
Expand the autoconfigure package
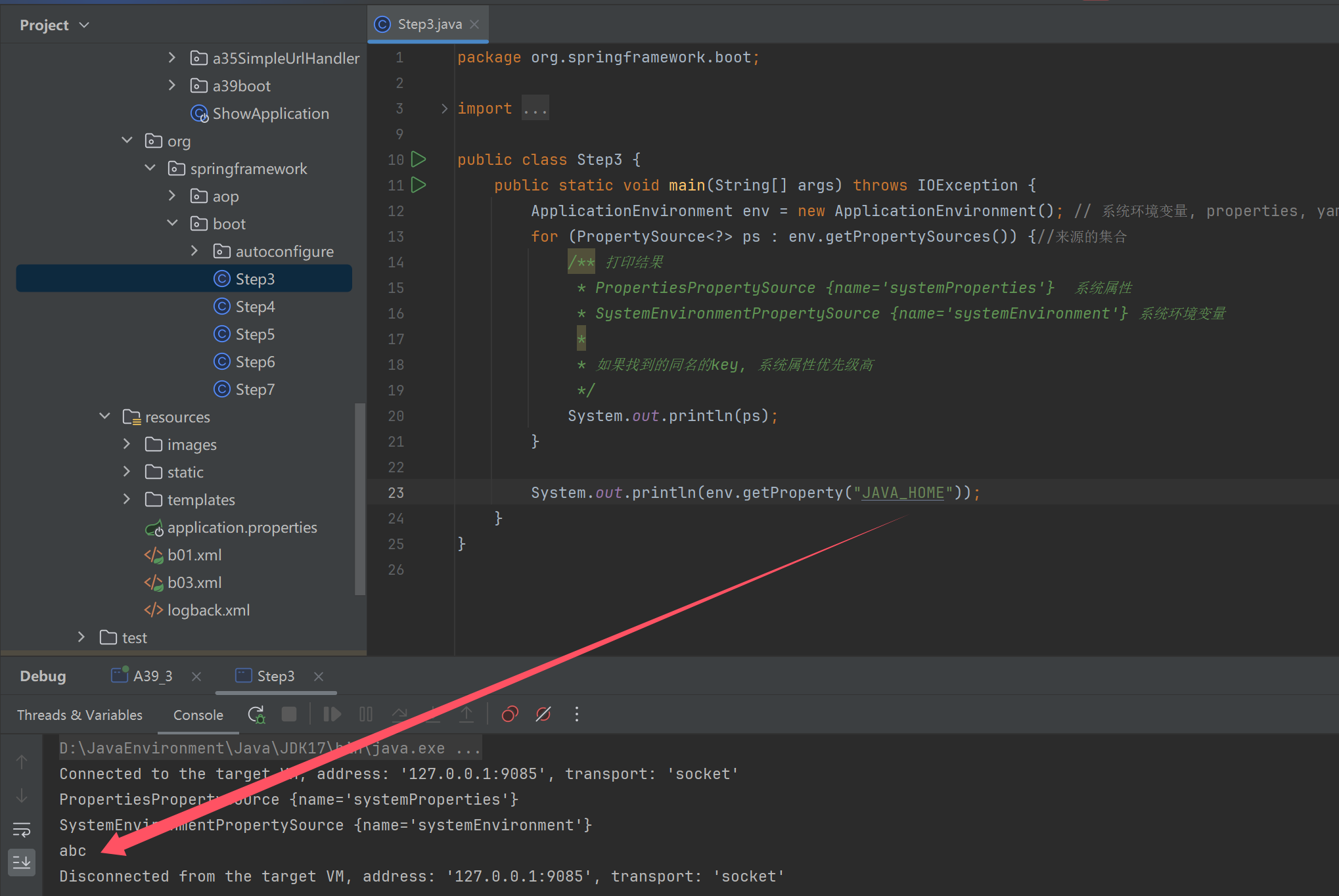(x=194, y=251)
